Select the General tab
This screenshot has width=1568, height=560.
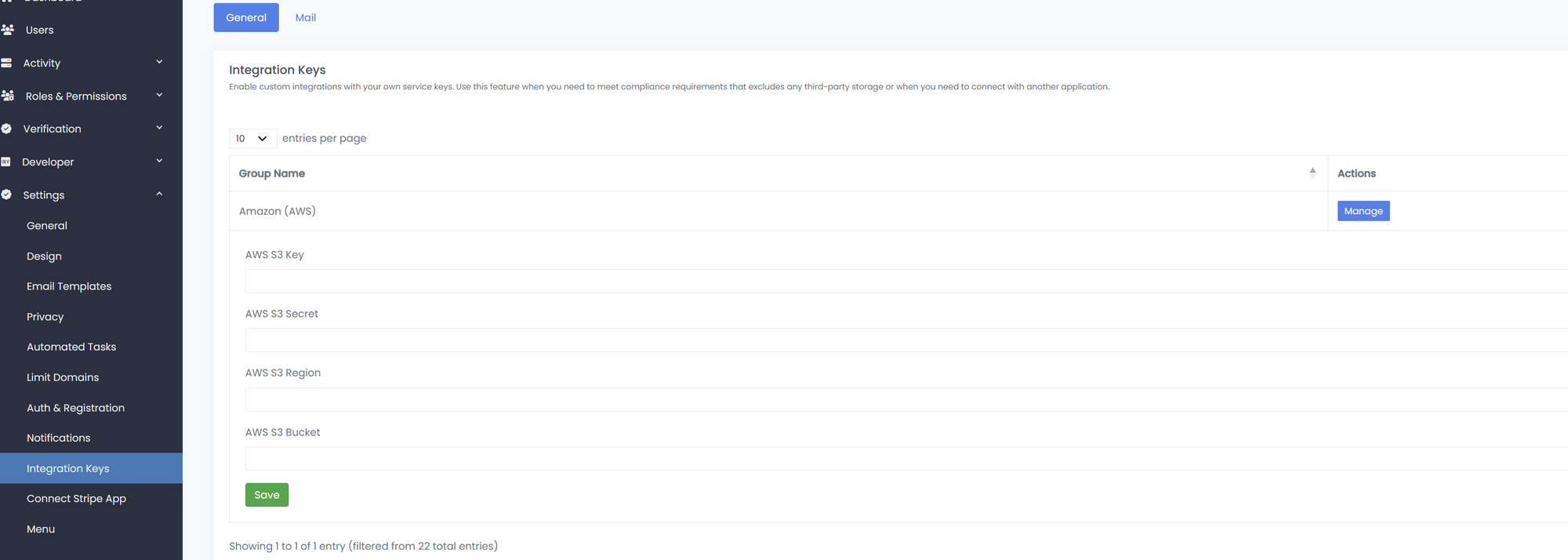(x=246, y=17)
